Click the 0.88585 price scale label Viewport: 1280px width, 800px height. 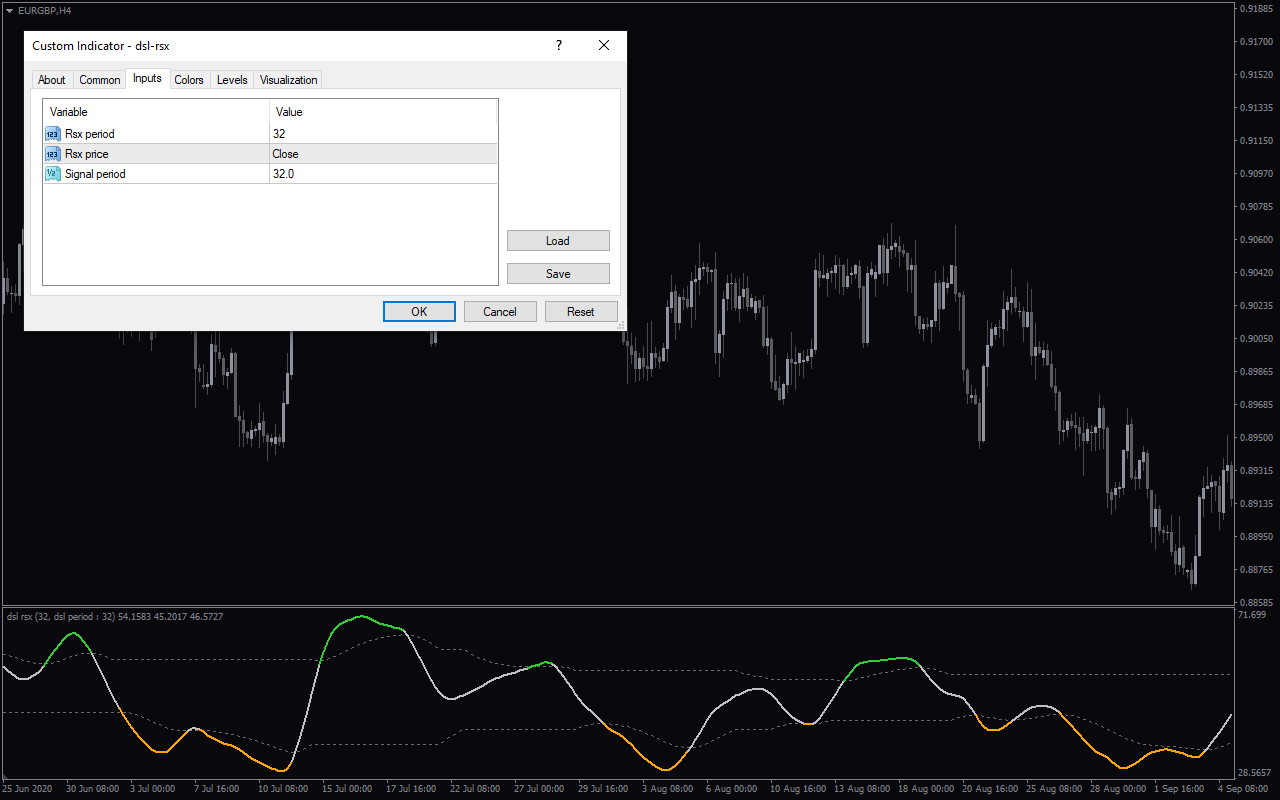(x=1256, y=603)
